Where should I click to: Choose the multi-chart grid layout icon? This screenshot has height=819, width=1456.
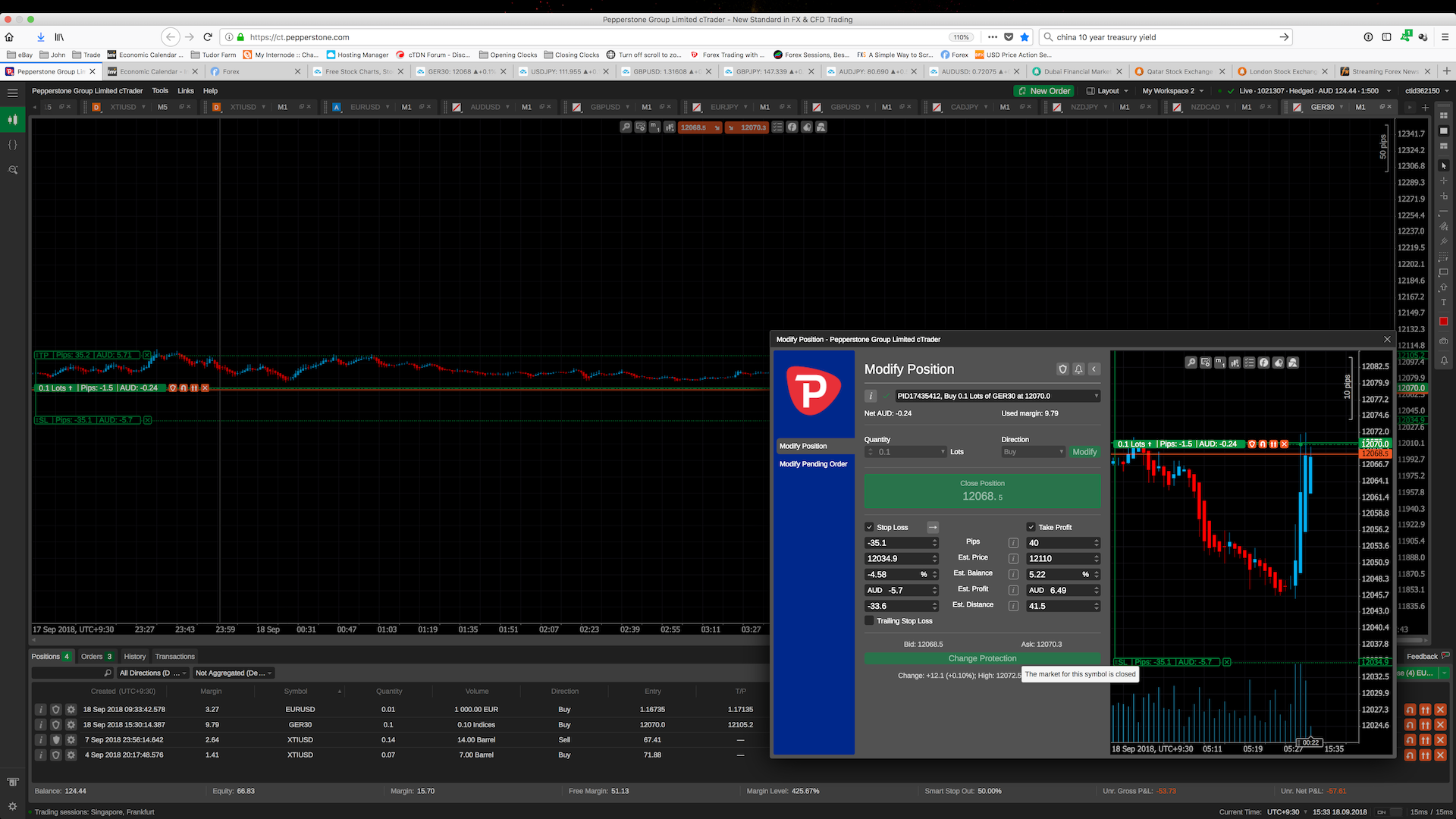point(1443,115)
